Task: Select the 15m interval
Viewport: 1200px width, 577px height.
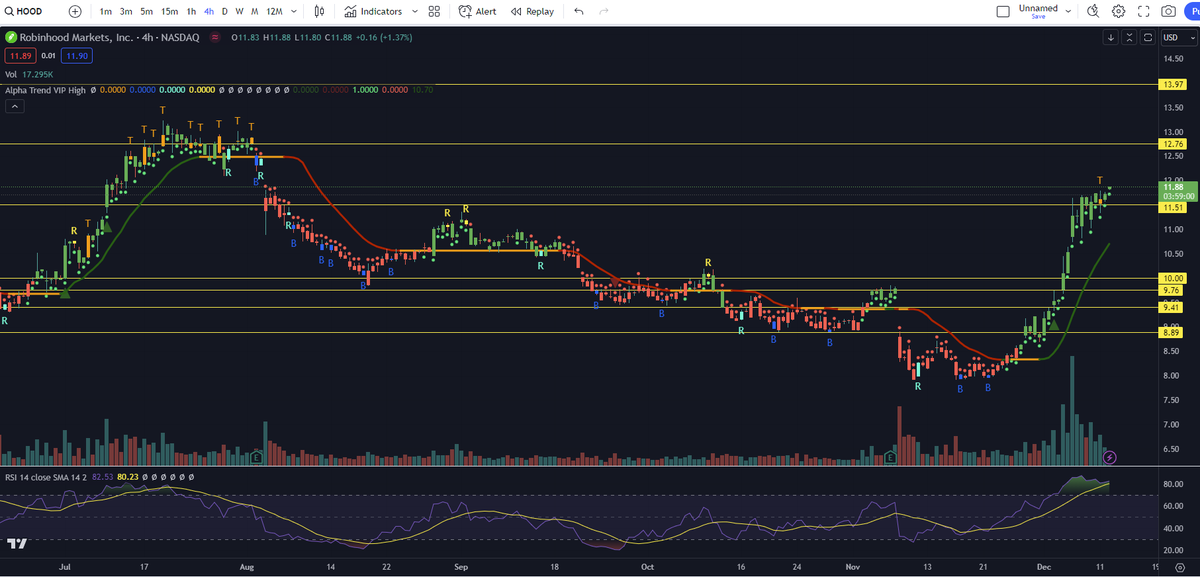Action: [170, 12]
